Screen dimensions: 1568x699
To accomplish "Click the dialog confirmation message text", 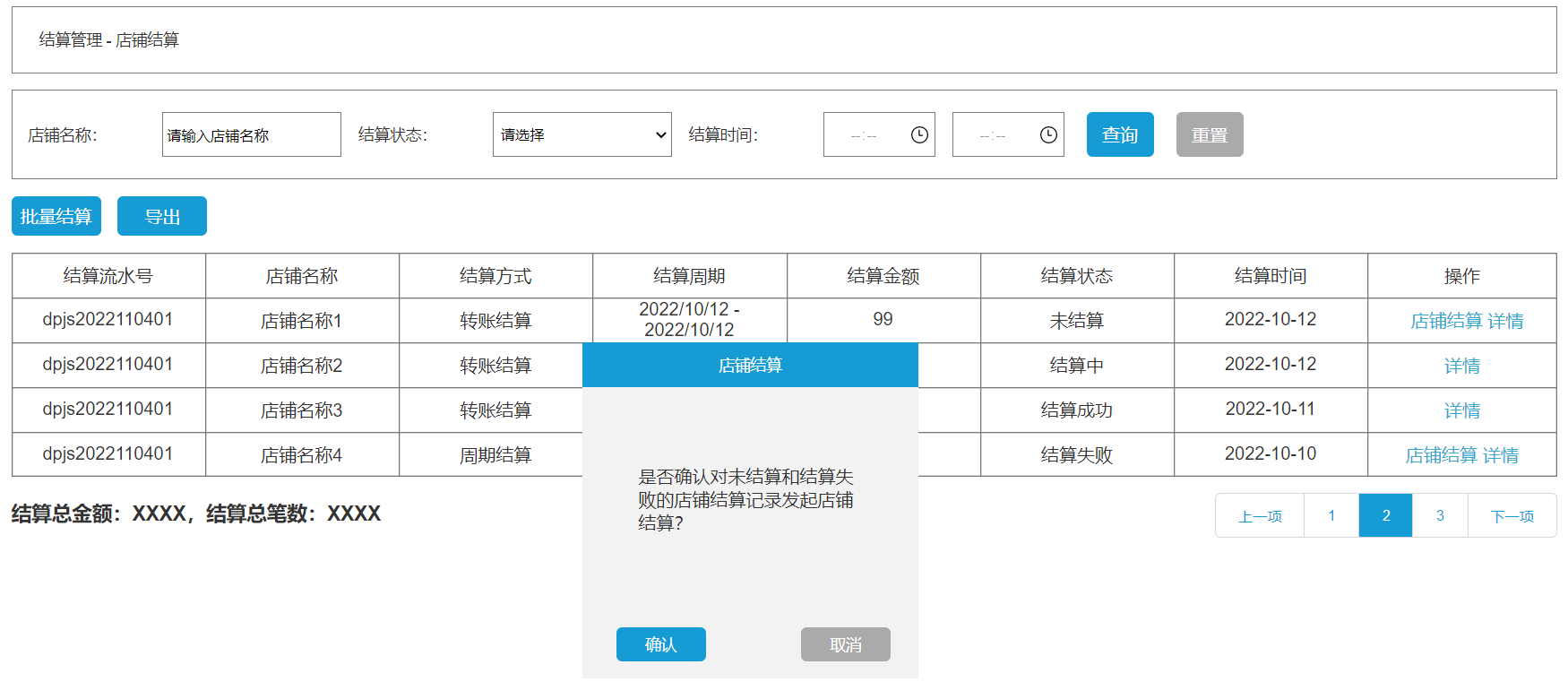I will (x=745, y=500).
